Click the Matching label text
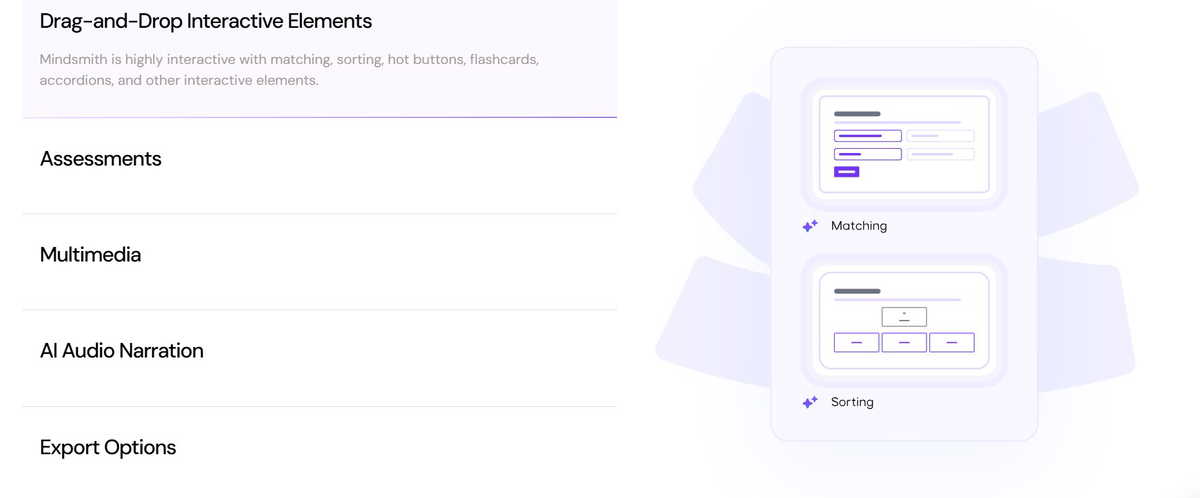 (x=859, y=226)
